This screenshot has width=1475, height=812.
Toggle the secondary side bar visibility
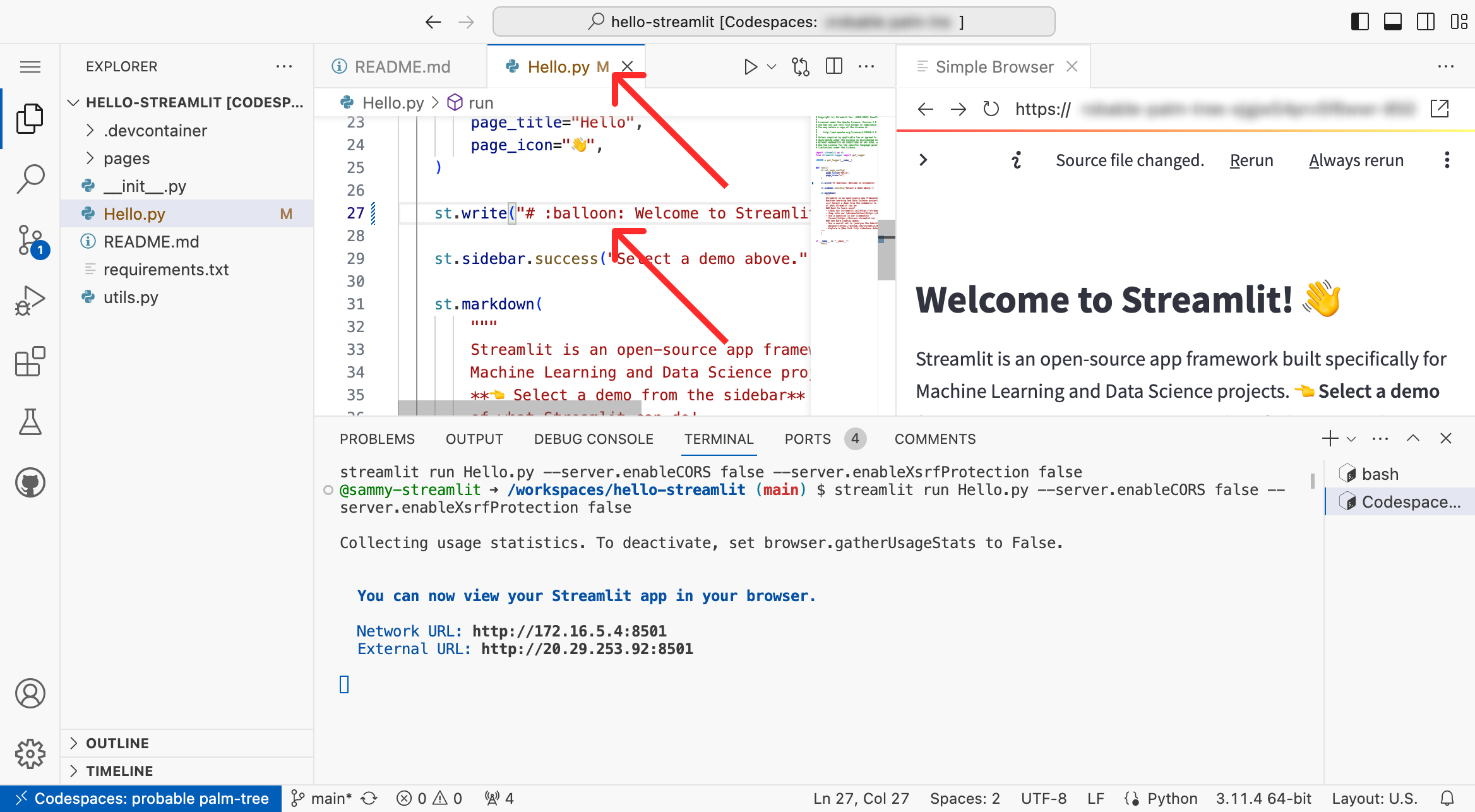1425,22
